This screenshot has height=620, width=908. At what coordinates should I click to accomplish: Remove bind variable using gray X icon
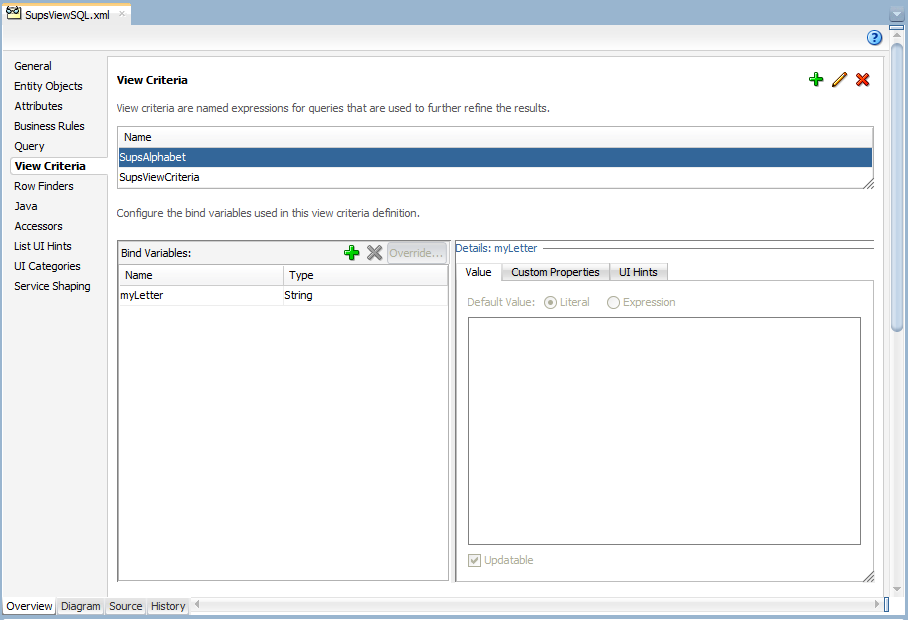(x=374, y=253)
